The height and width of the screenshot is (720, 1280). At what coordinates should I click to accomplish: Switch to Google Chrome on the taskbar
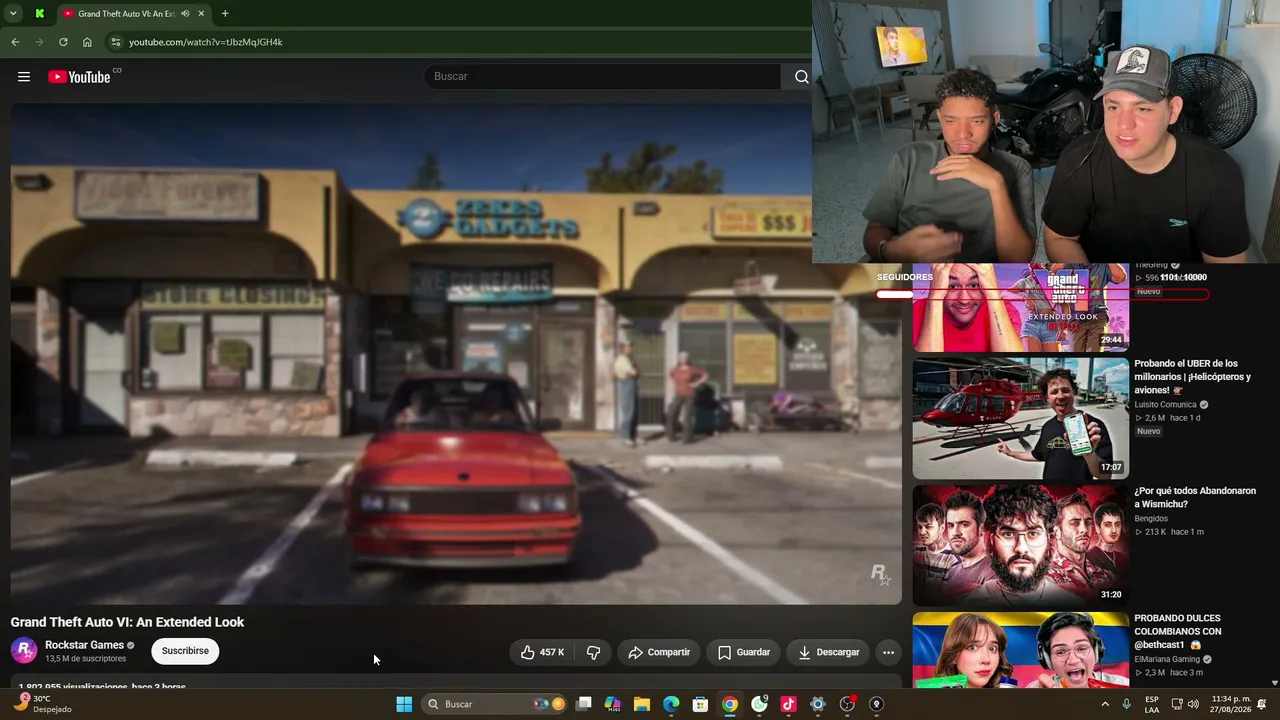730,704
